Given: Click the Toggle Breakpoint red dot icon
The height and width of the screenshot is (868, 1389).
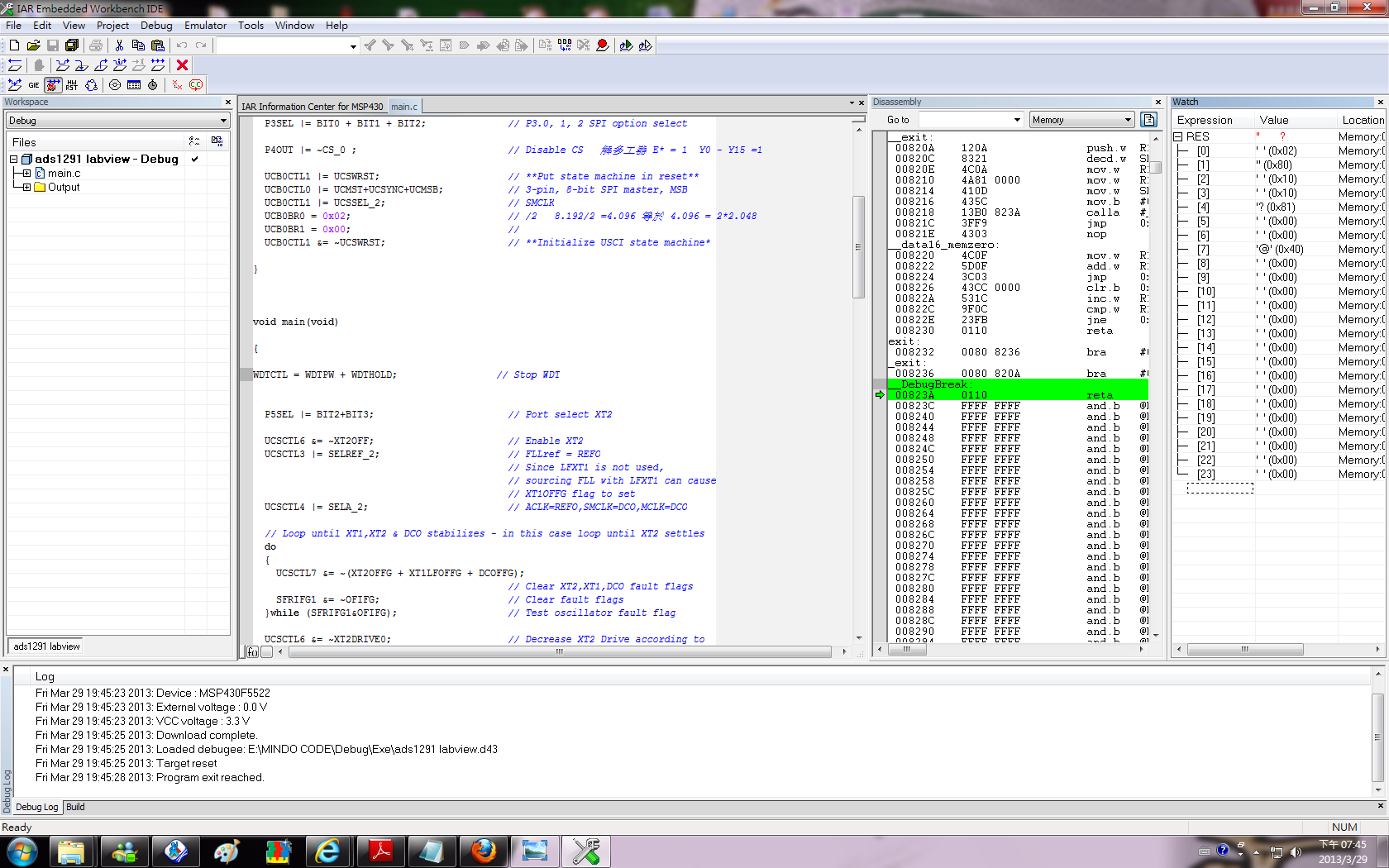Looking at the screenshot, I should (x=603, y=45).
